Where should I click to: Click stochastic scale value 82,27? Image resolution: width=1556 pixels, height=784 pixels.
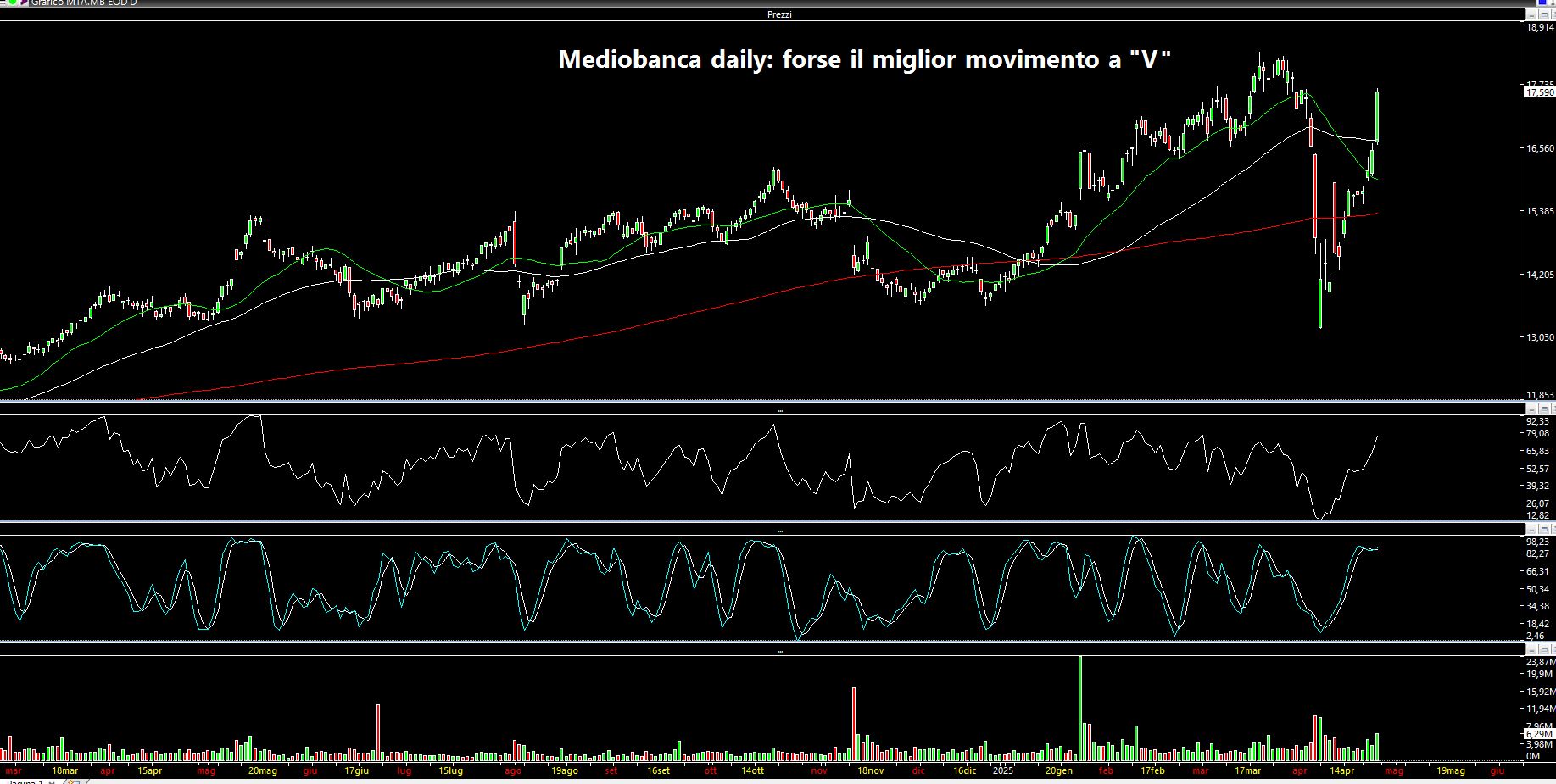[x=1537, y=553]
